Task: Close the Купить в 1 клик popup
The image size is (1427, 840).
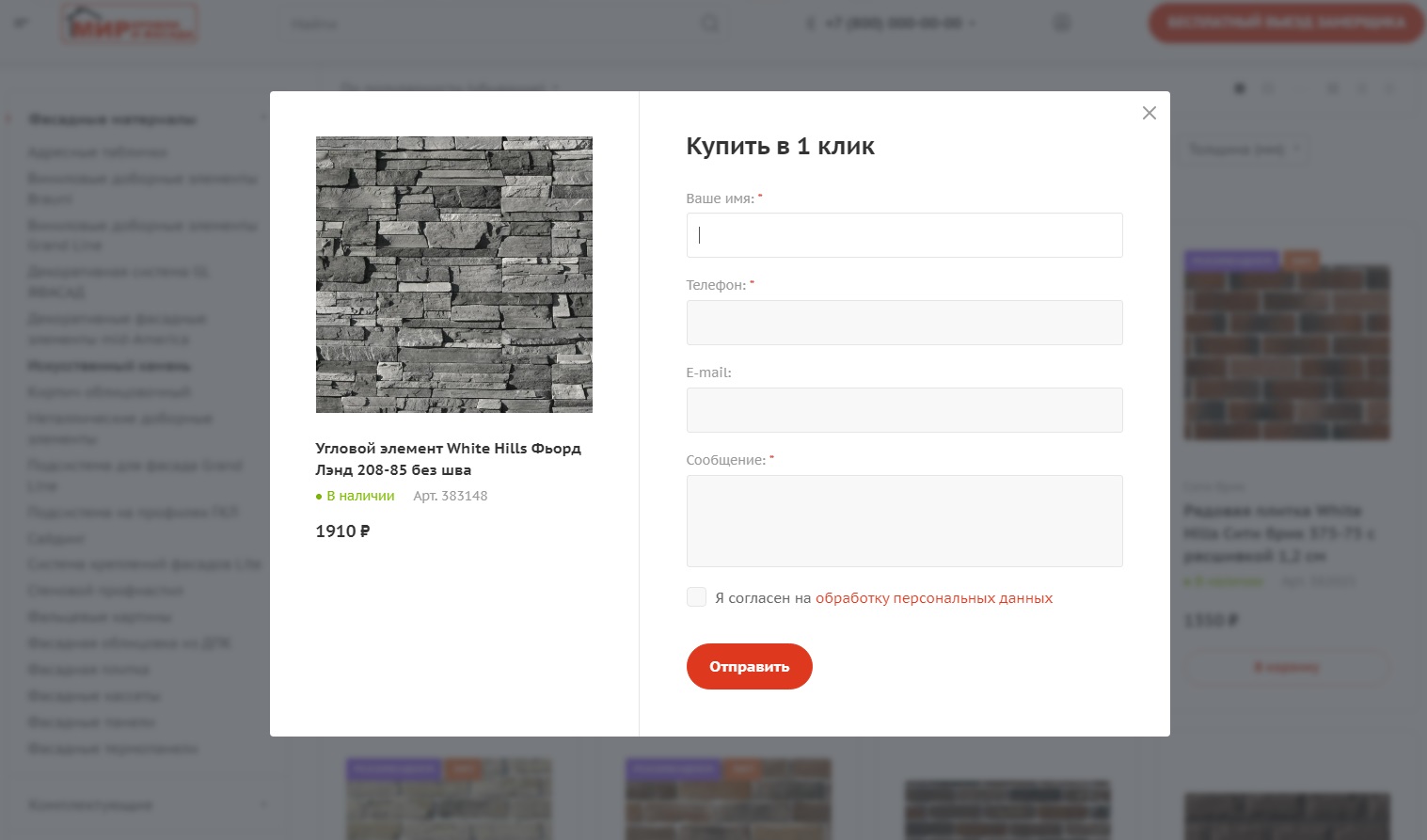Action: point(1149,113)
